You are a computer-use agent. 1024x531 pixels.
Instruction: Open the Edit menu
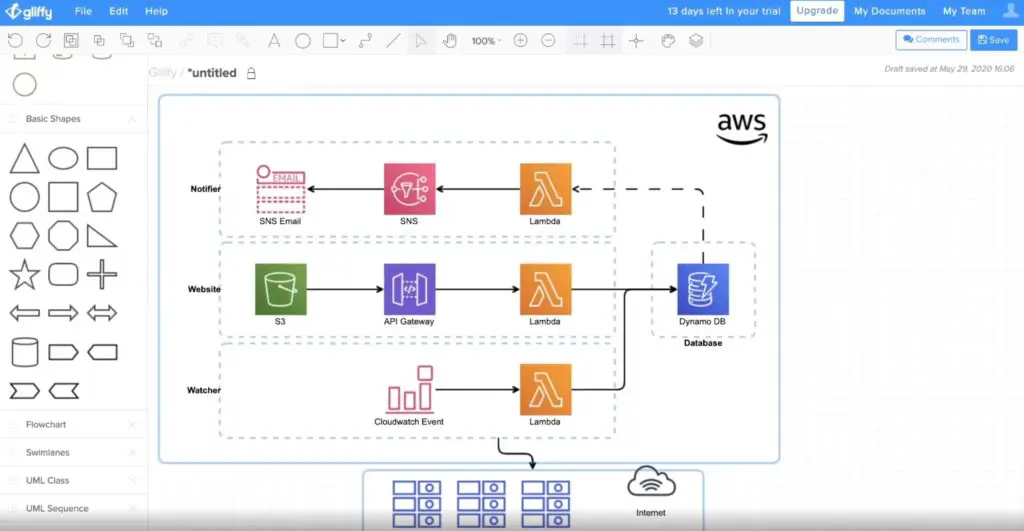[118, 11]
